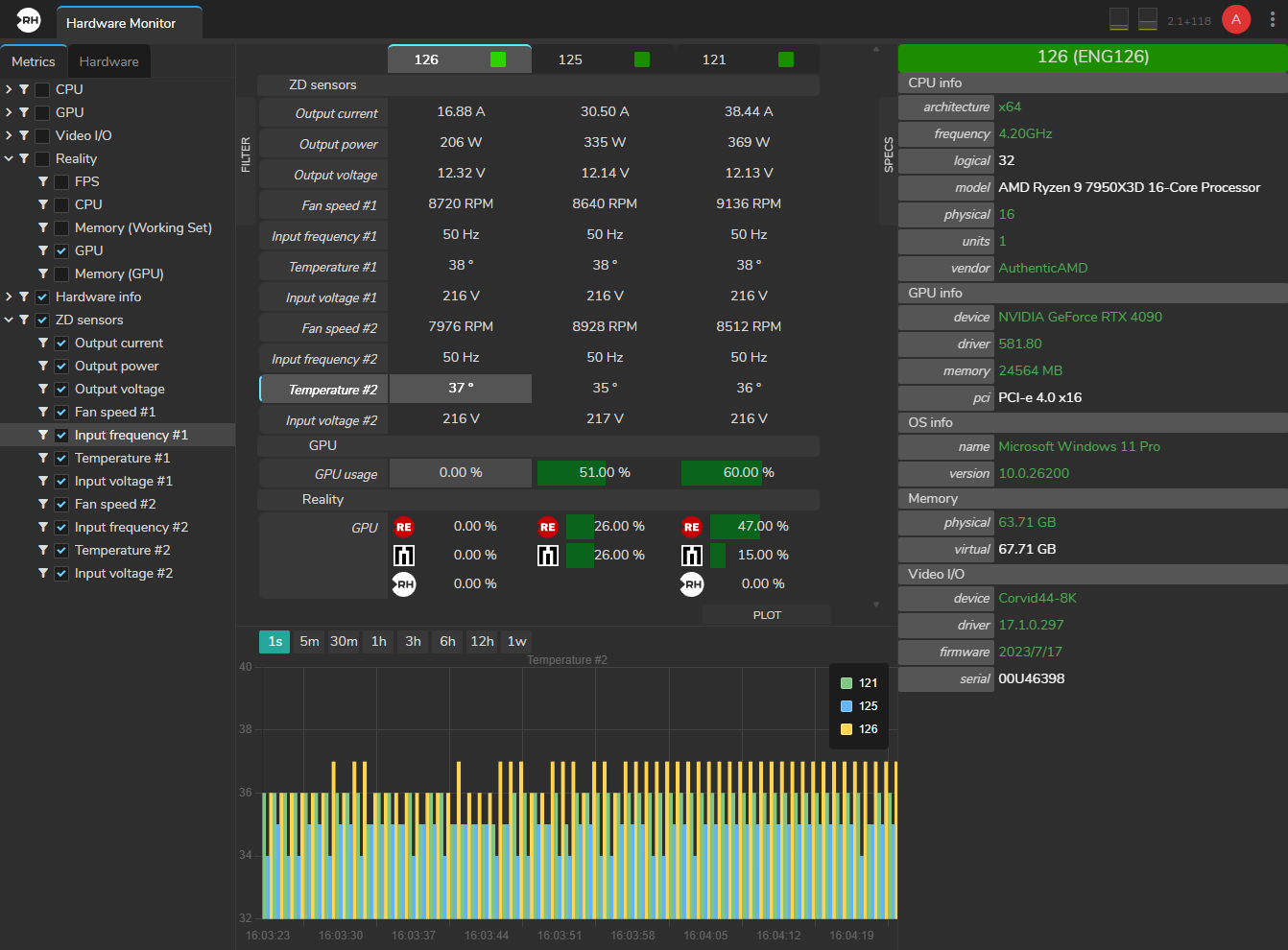Screen dimensions: 1288x950
Task: Click the filter icon next to CPU
Action: tap(24, 89)
